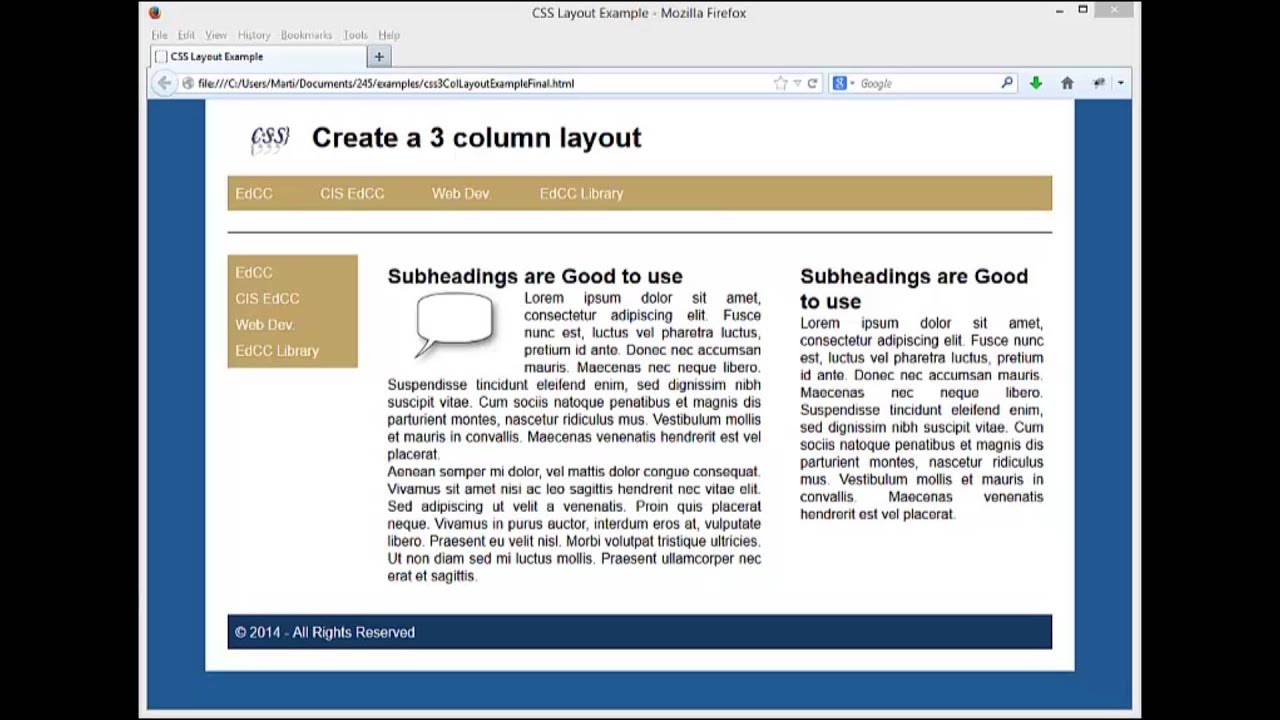This screenshot has width=1280, height=720.
Task: Open the URL history dropdown arrow
Action: [797, 84]
